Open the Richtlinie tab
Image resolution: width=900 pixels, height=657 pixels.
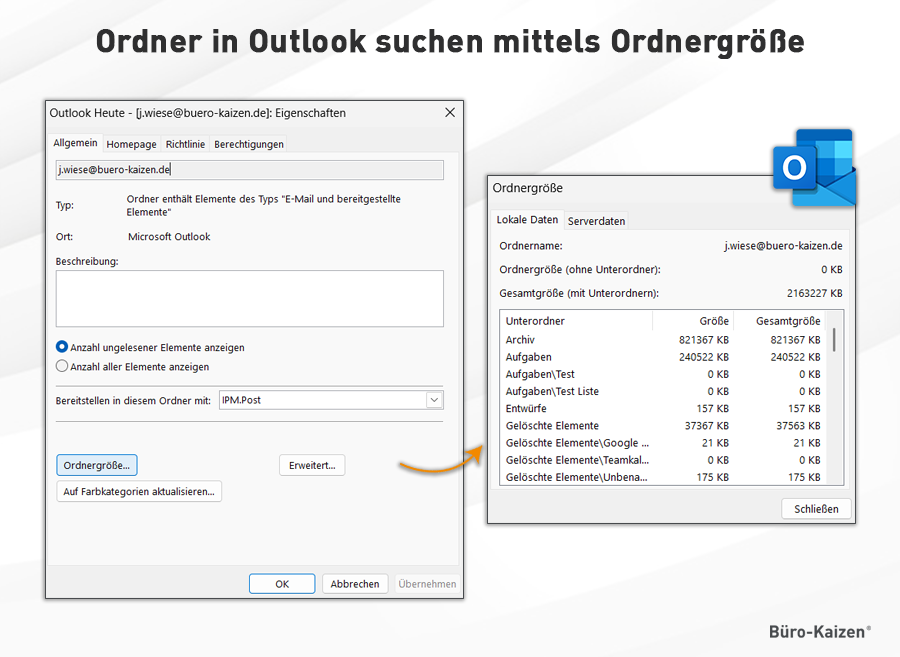[x=185, y=144]
